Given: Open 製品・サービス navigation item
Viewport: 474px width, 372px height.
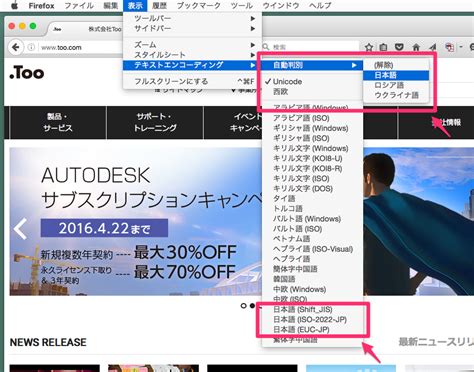Looking at the screenshot, I should tap(58, 122).
